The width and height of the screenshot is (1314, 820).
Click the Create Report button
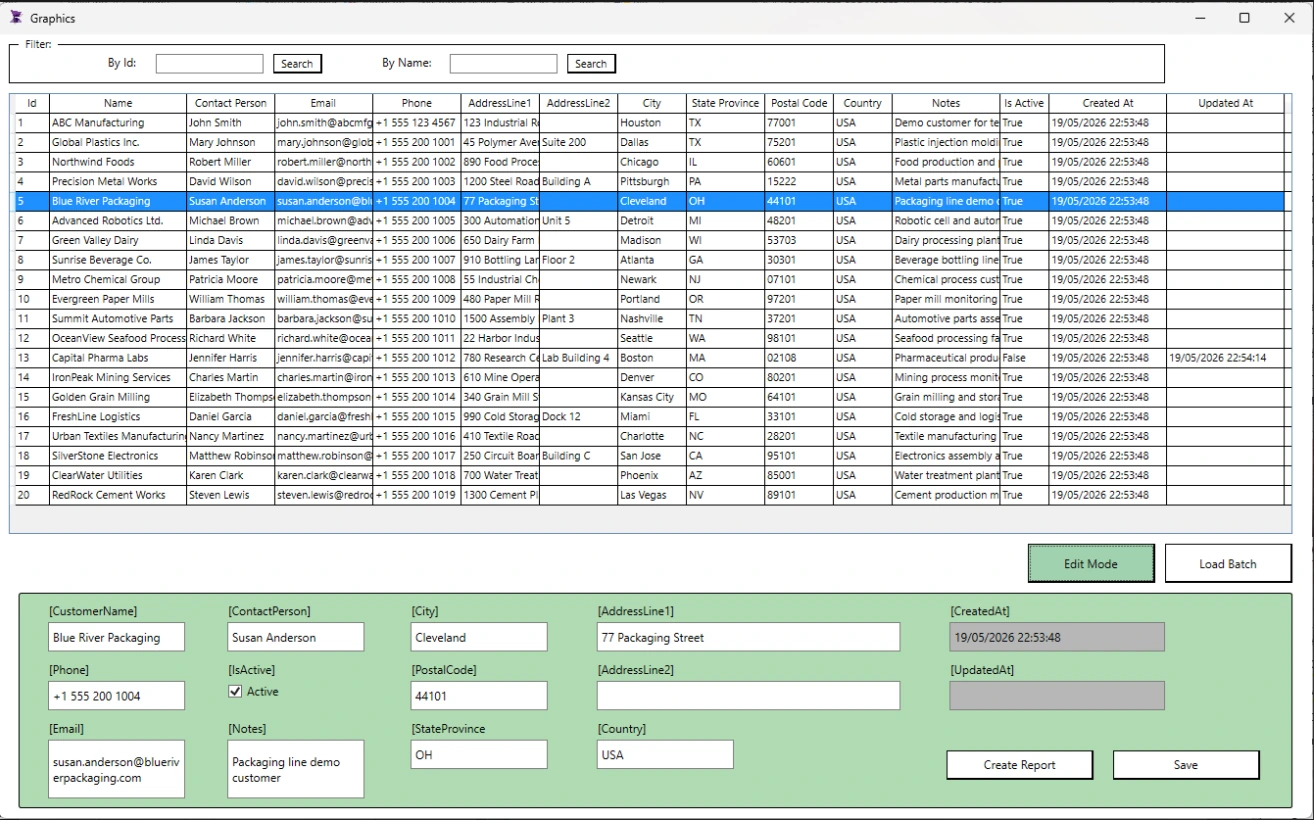pos(1020,765)
